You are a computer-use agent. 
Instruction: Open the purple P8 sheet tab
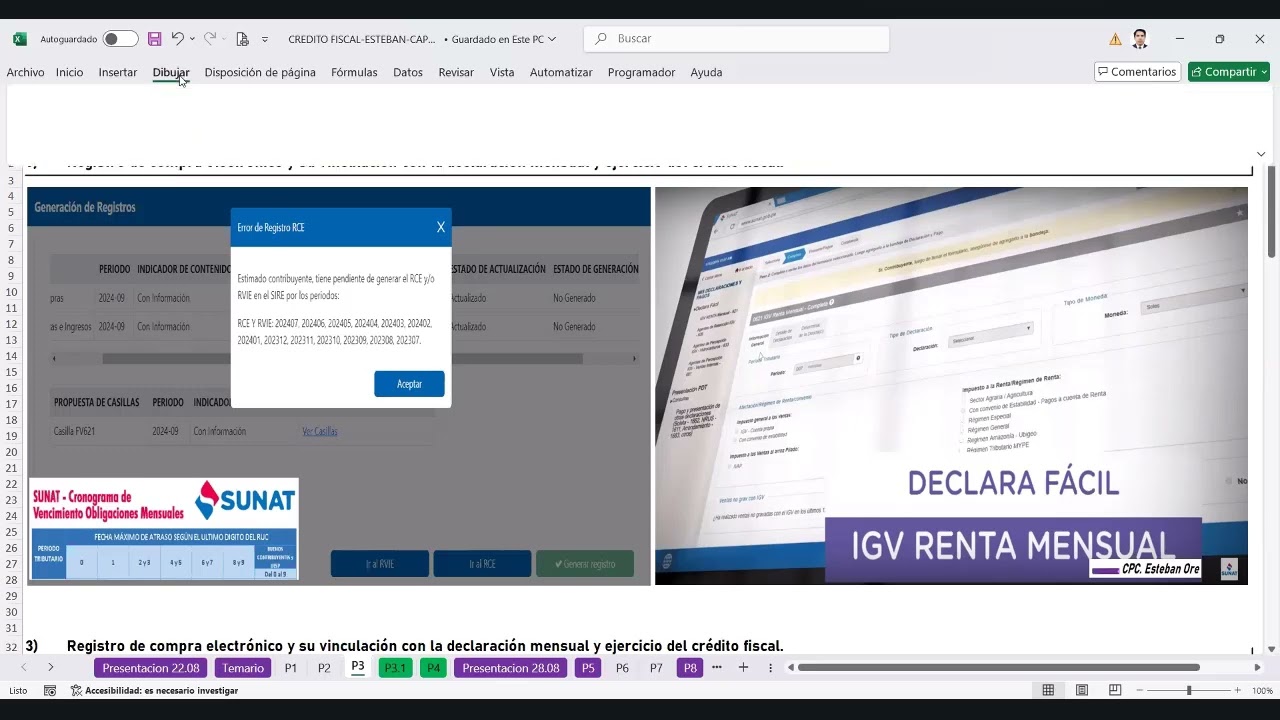pos(690,668)
